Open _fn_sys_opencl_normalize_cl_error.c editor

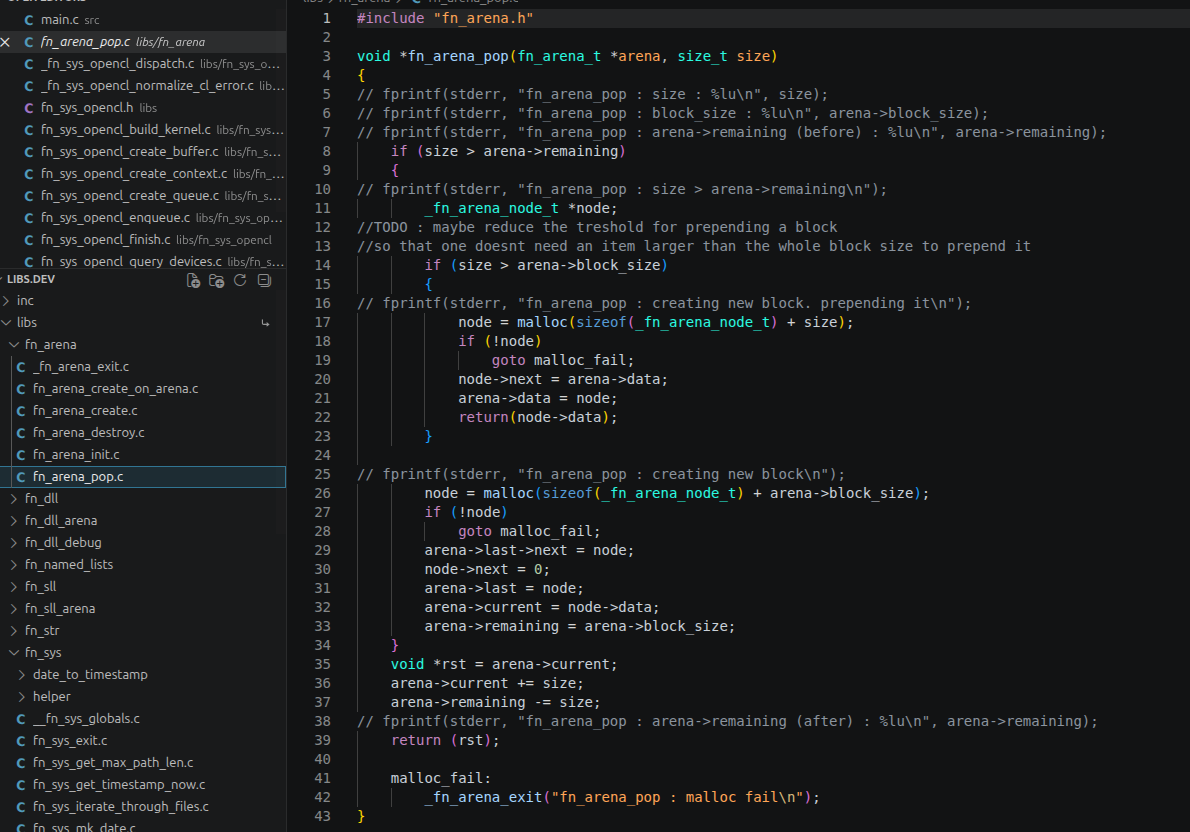click(143, 86)
